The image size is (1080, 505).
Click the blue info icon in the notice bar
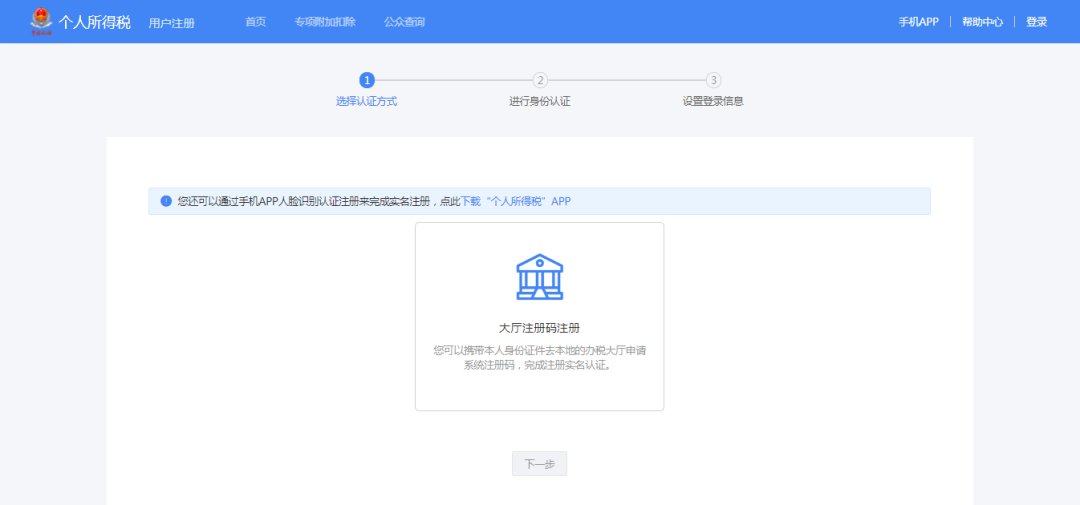[x=166, y=201]
